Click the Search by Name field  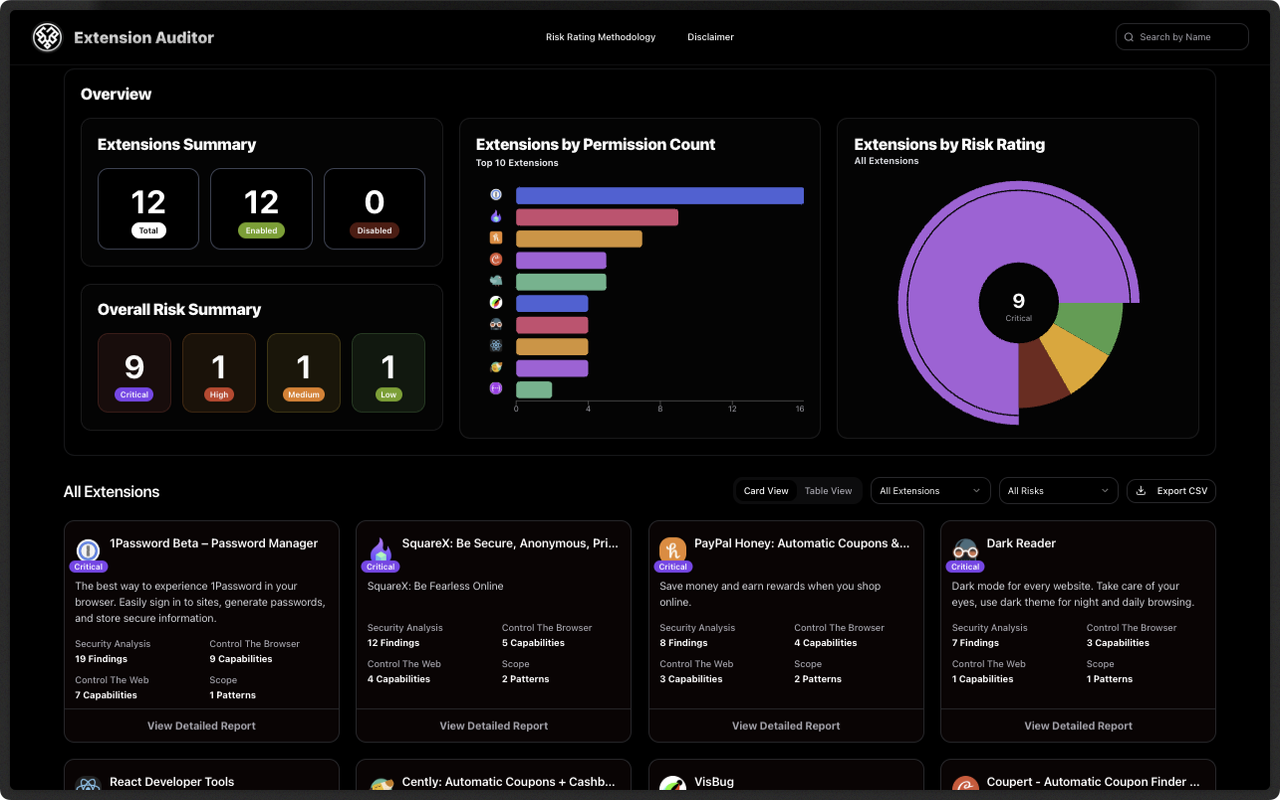[x=1182, y=37]
